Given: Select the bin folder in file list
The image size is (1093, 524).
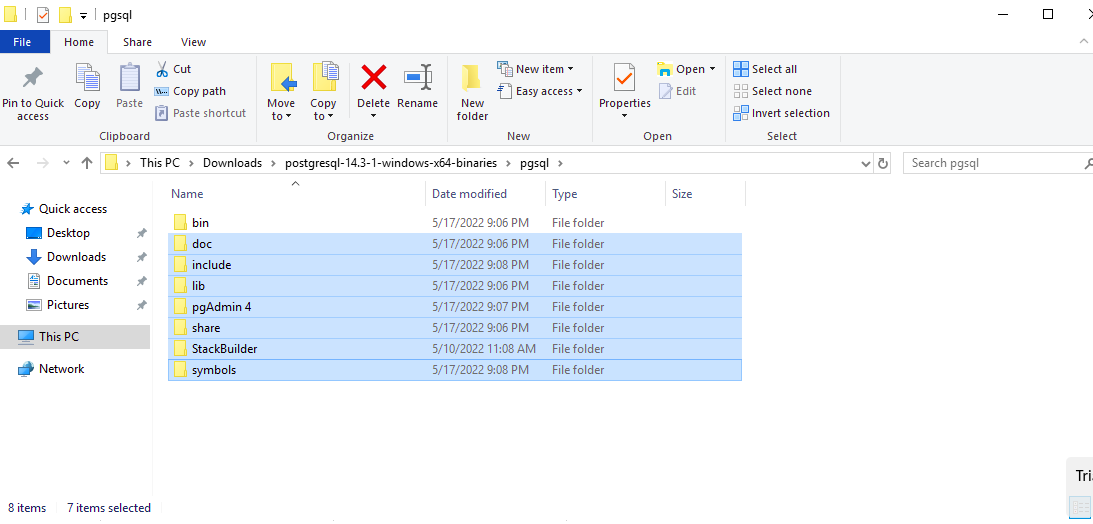Looking at the screenshot, I should [x=200, y=223].
